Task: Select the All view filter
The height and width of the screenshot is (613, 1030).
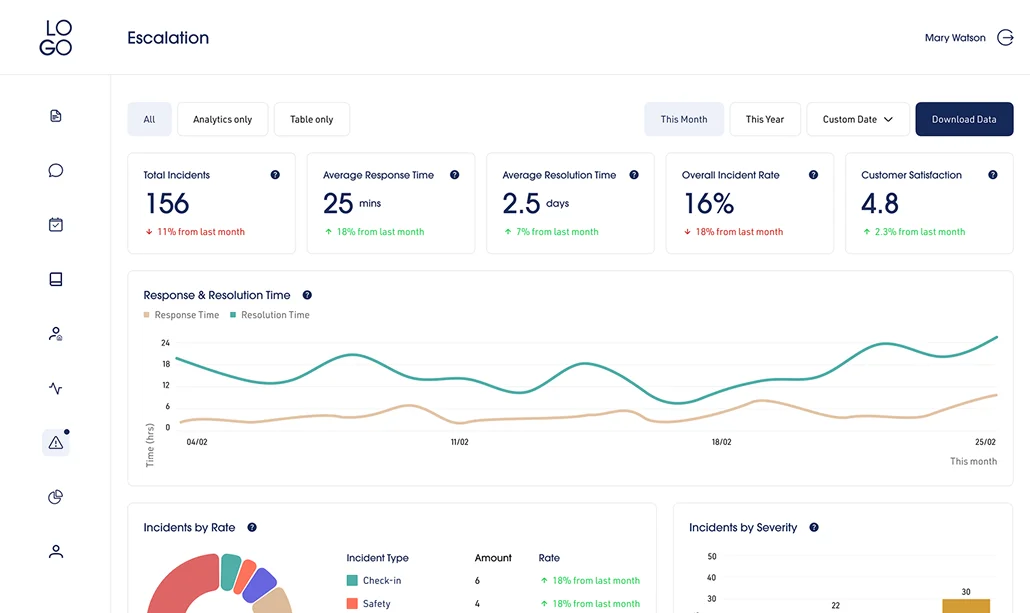Action: coord(149,119)
